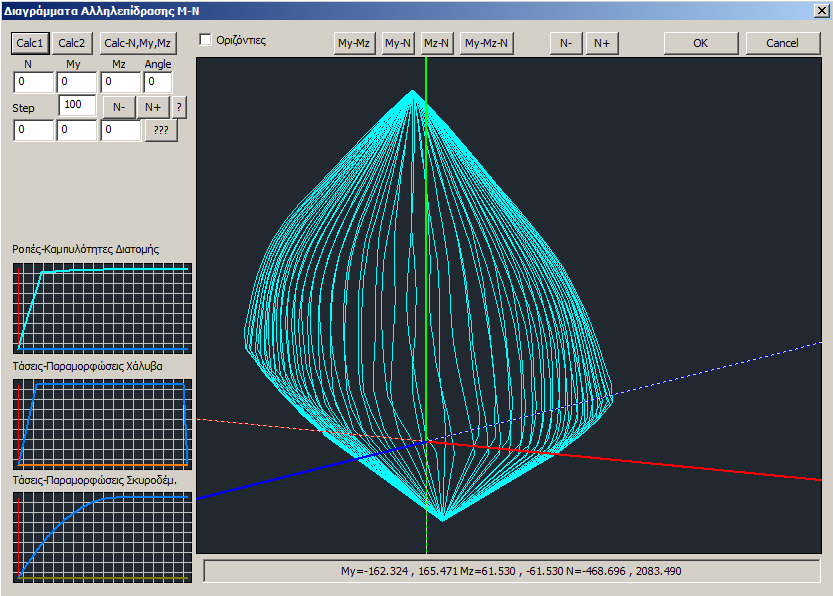
Task: Click the Τάσεις-Παραμορφώσεις Χάλυβα graph
Action: [x=103, y=424]
